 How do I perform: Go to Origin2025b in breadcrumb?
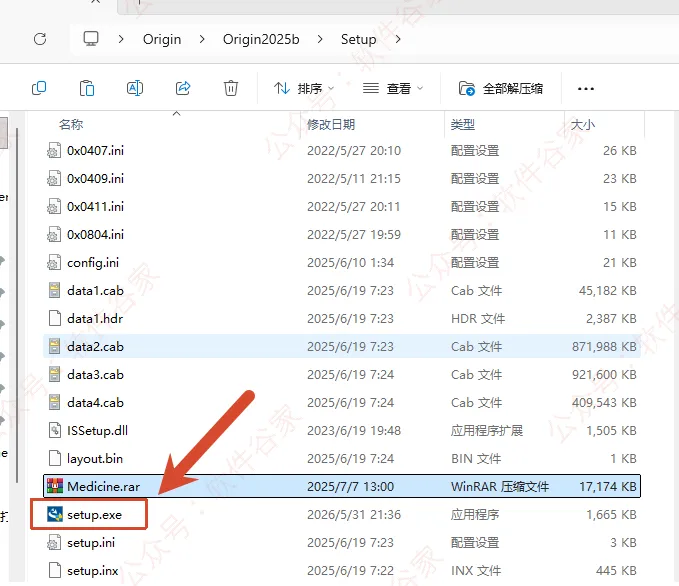tap(261, 39)
